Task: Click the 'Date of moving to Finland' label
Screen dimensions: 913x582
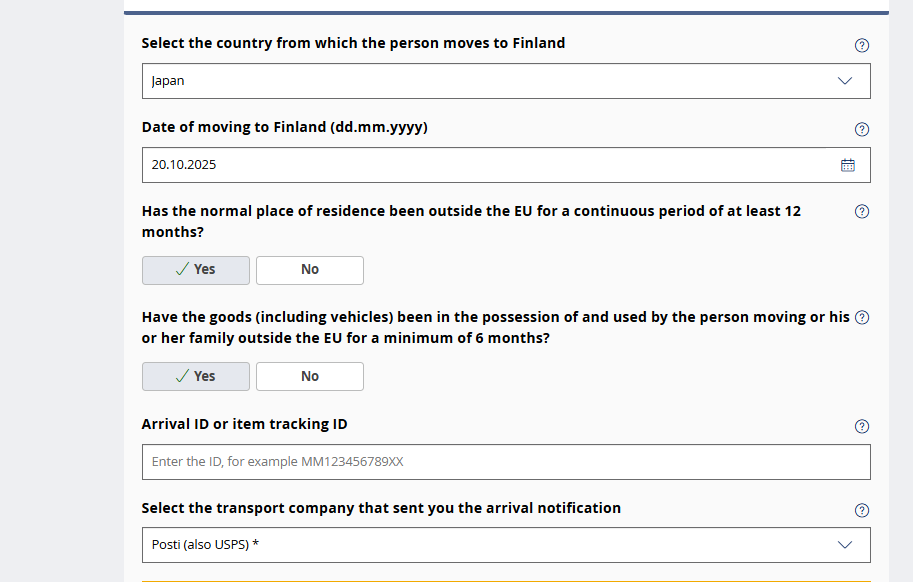Action: pos(285,127)
